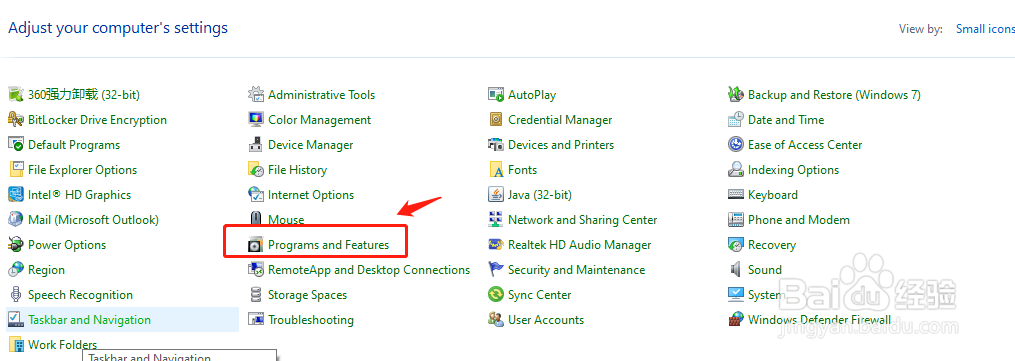Open the Realtek HD Audio Manager icon
The width and height of the screenshot is (1015, 361).
[496, 245]
